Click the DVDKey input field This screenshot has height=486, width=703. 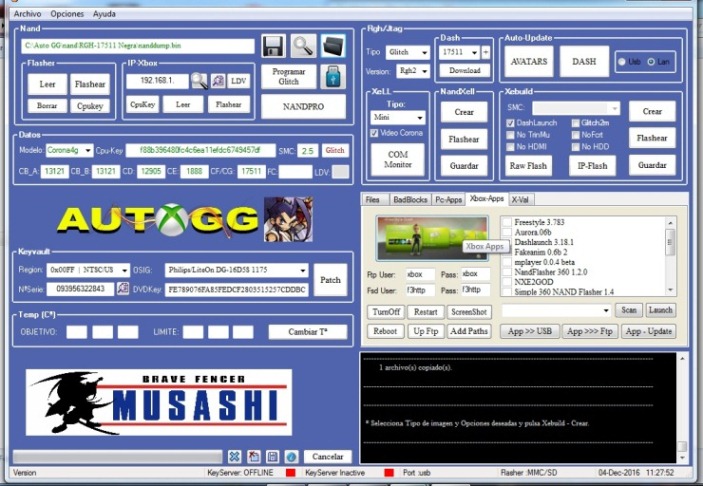click(x=237, y=290)
